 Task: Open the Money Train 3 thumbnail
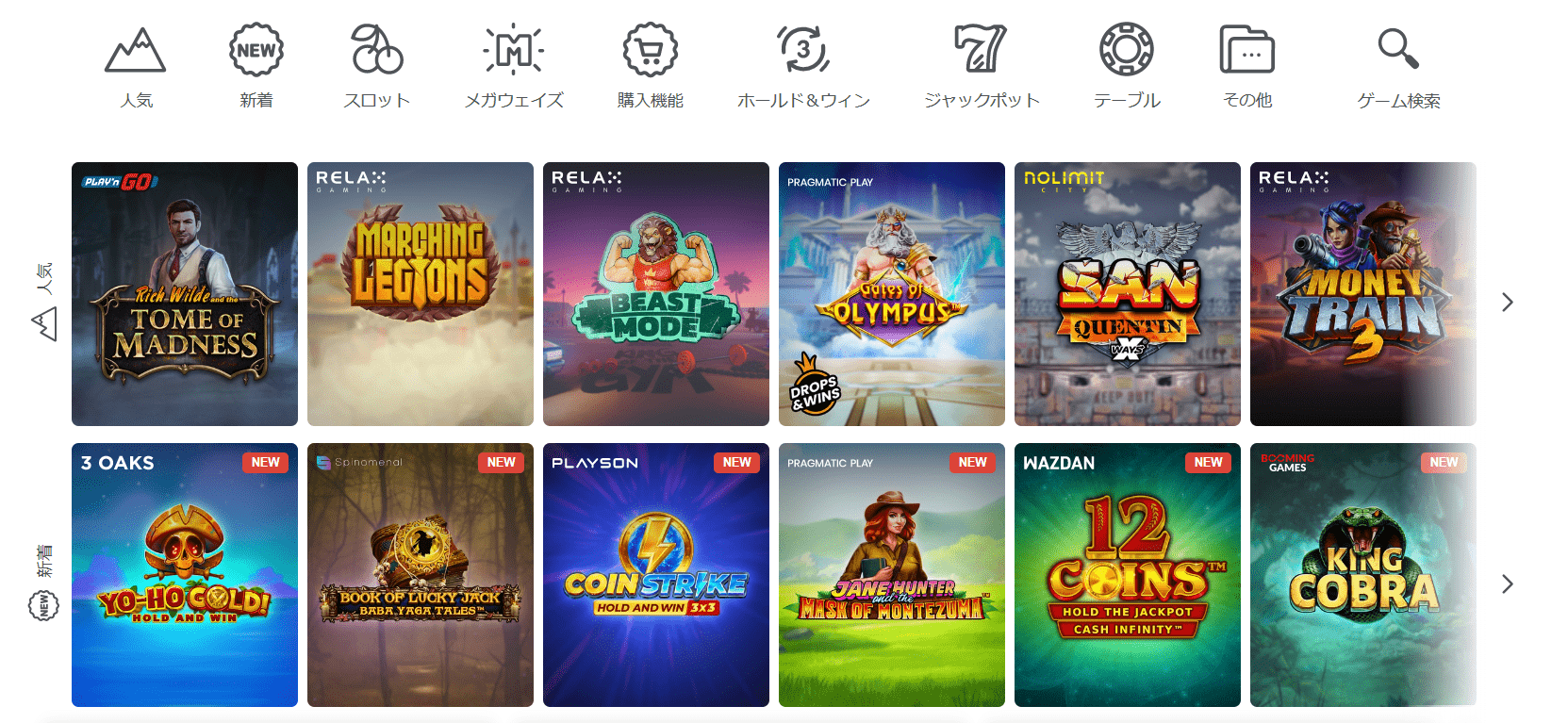1363,294
